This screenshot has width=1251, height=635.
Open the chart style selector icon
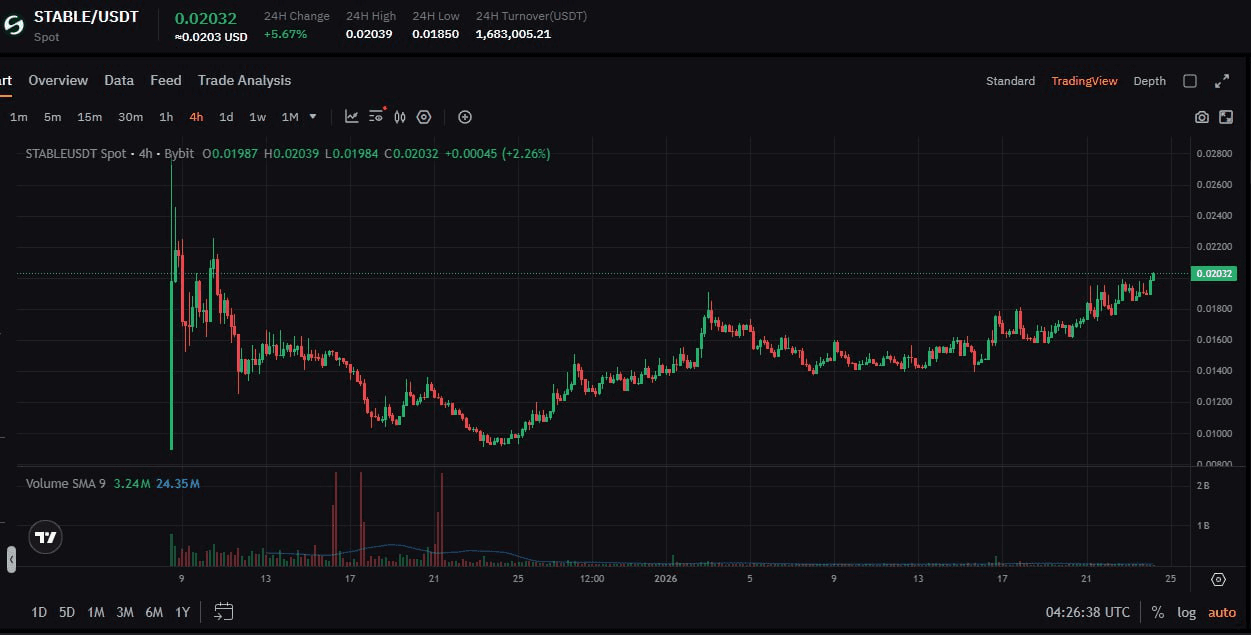pyautogui.click(x=351, y=117)
